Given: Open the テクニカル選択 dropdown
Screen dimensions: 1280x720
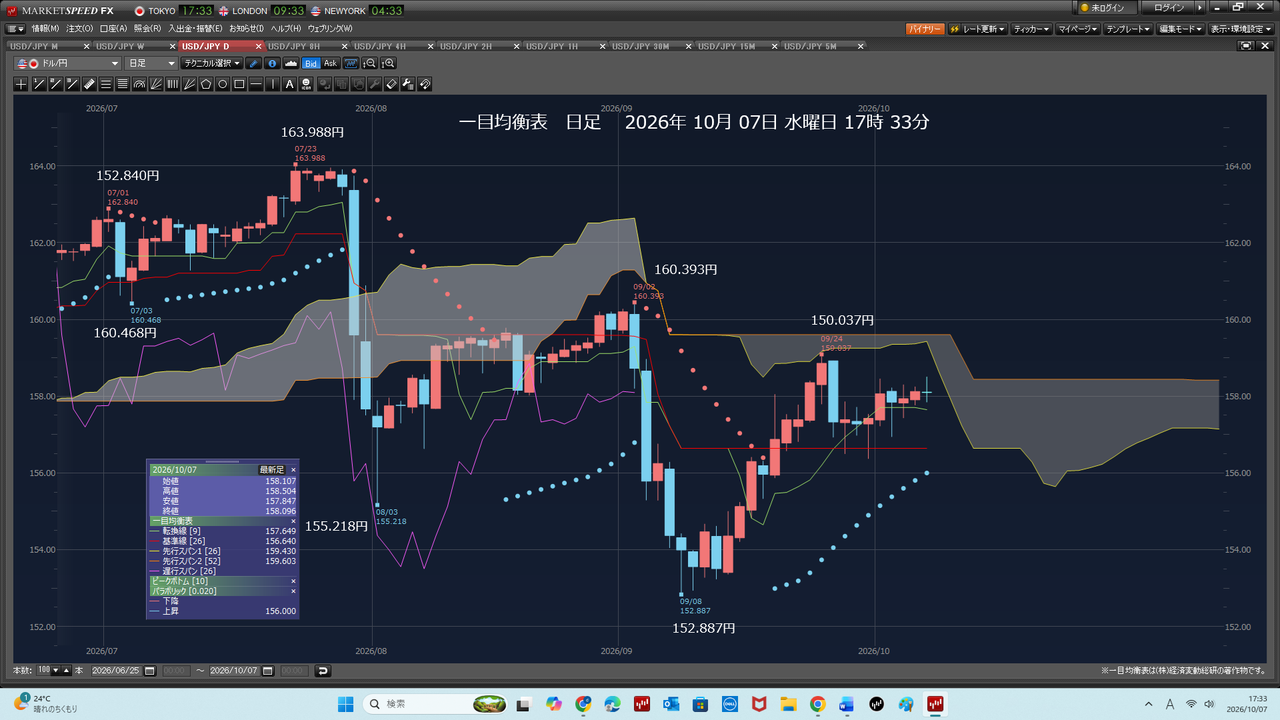Looking at the screenshot, I should (x=212, y=63).
